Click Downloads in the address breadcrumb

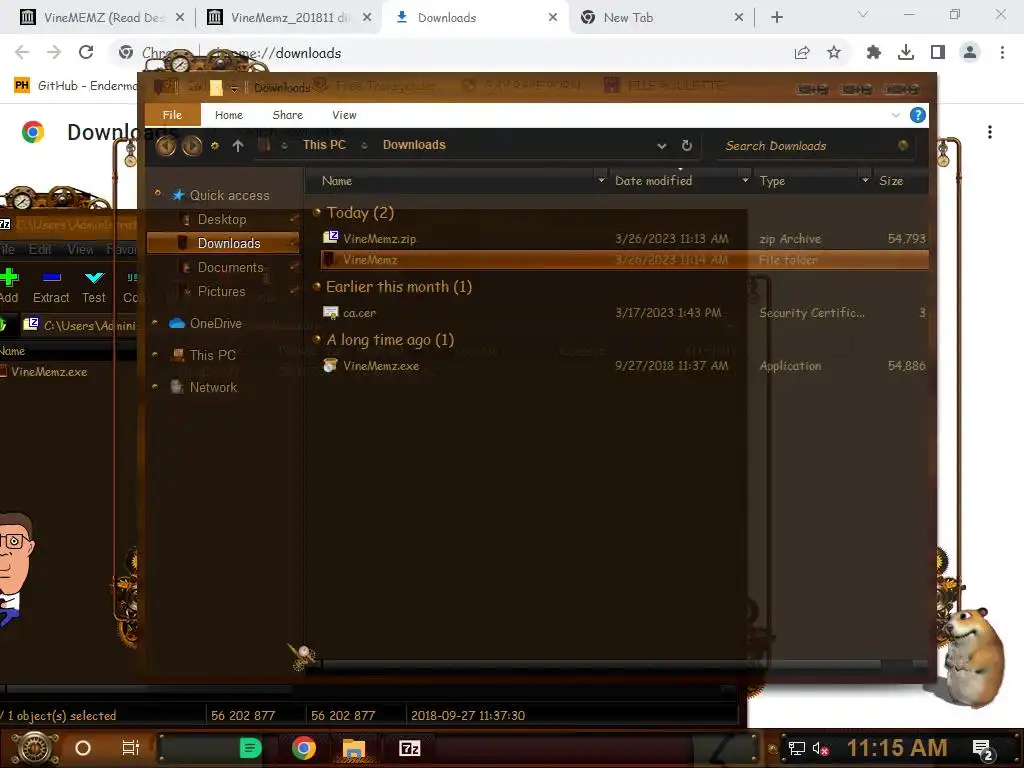click(414, 145)
